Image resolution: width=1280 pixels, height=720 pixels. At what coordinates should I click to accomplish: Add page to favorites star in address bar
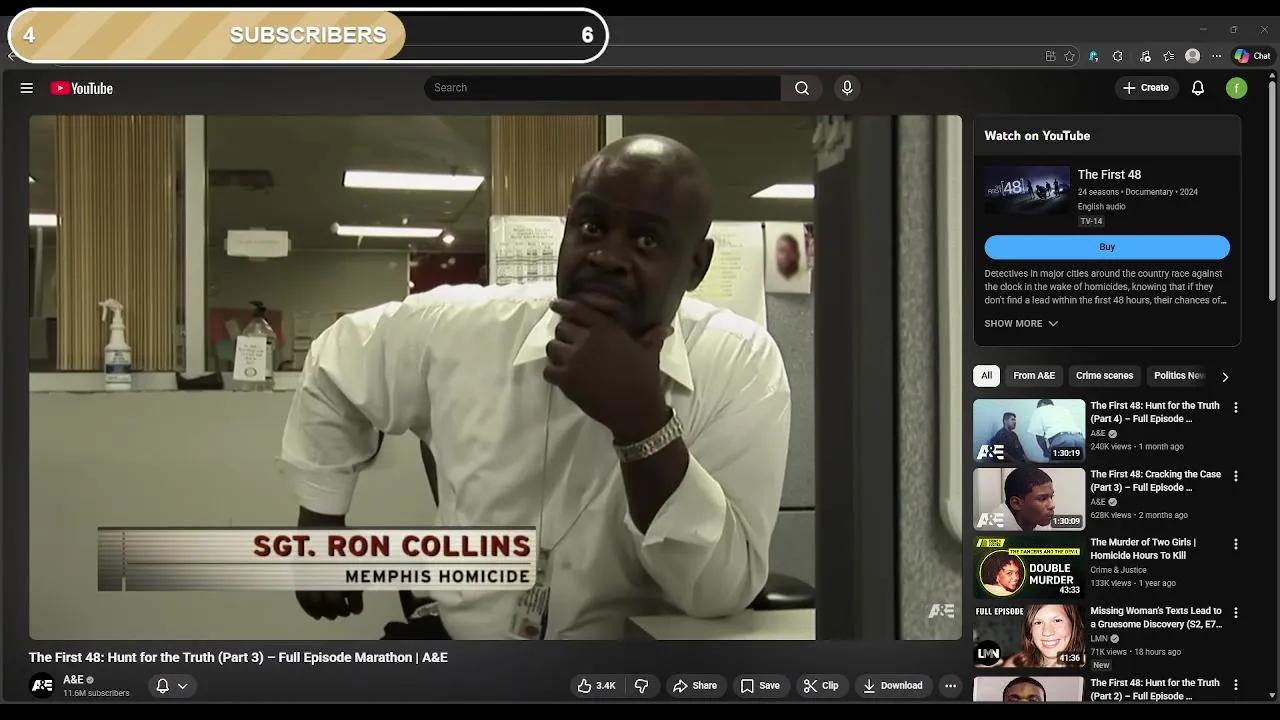1069,56
